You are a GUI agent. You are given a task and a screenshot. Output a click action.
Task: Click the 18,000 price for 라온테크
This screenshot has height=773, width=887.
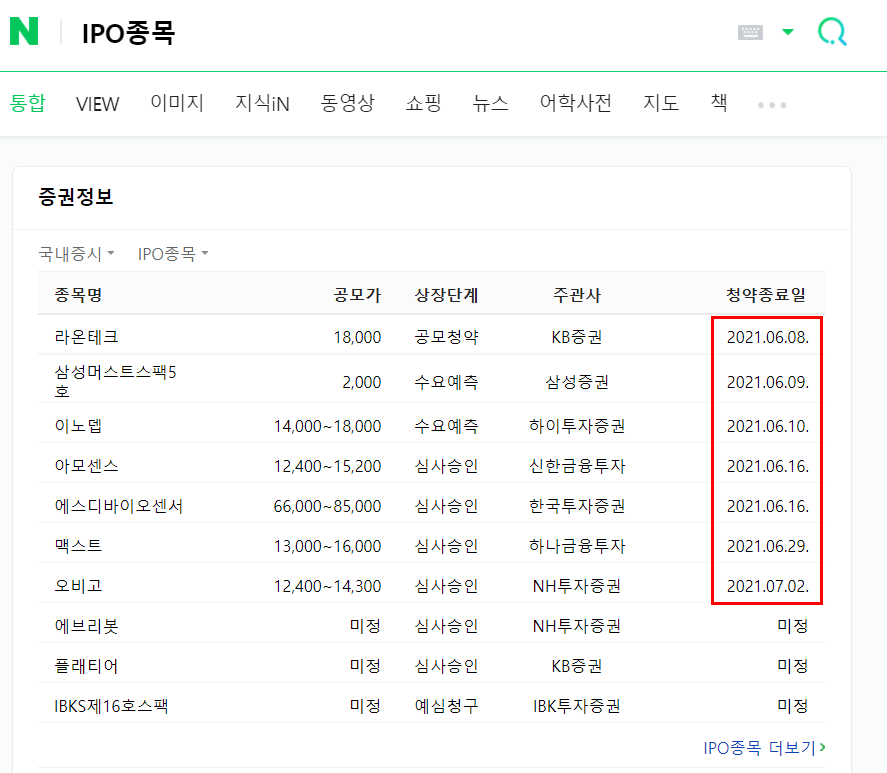click(357, 337)
